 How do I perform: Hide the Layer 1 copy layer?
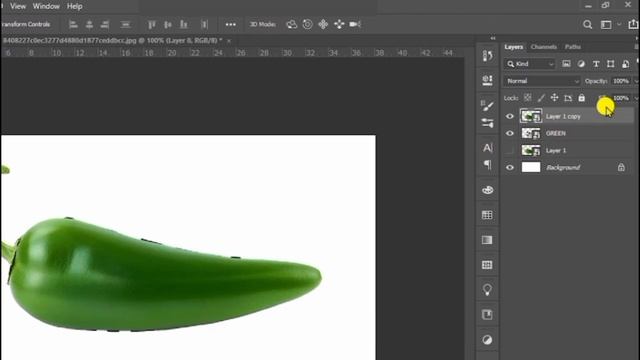click(510, 116)
